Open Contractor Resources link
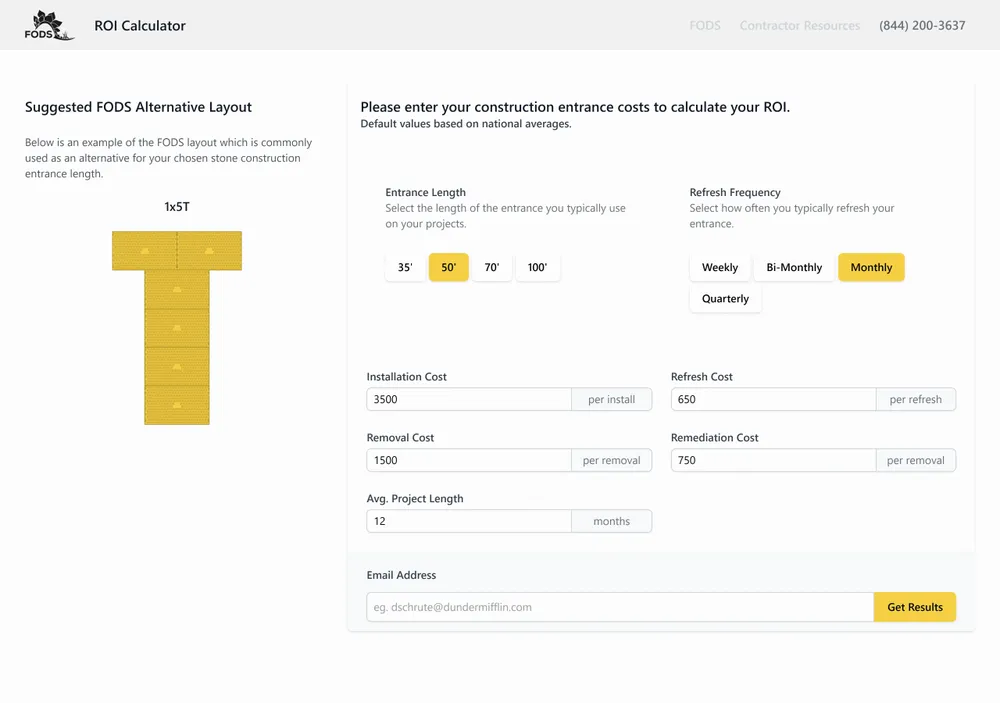 [800, 26]
